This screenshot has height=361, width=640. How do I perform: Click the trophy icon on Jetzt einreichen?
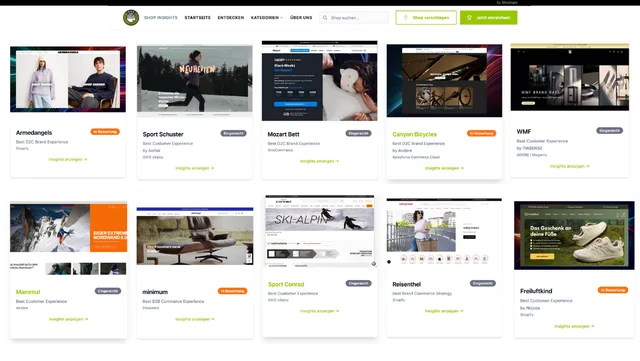point(469,18)
